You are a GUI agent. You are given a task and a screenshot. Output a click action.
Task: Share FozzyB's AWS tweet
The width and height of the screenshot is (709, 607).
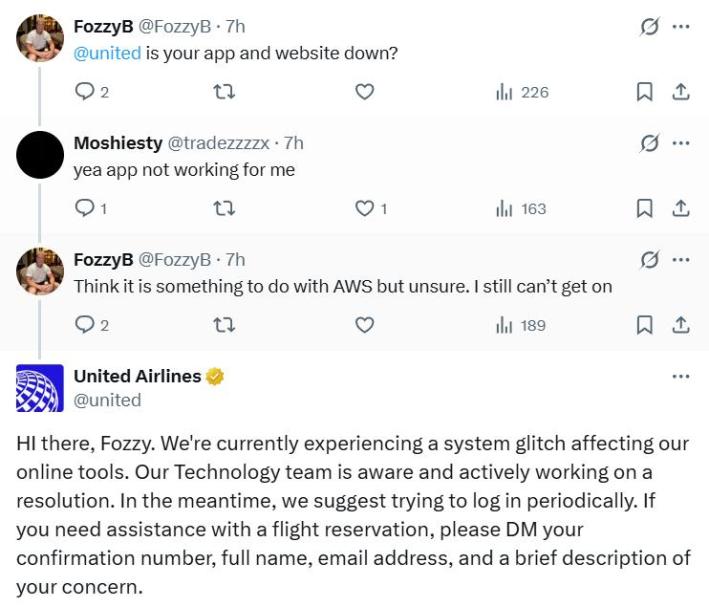[x=681, y=325]
